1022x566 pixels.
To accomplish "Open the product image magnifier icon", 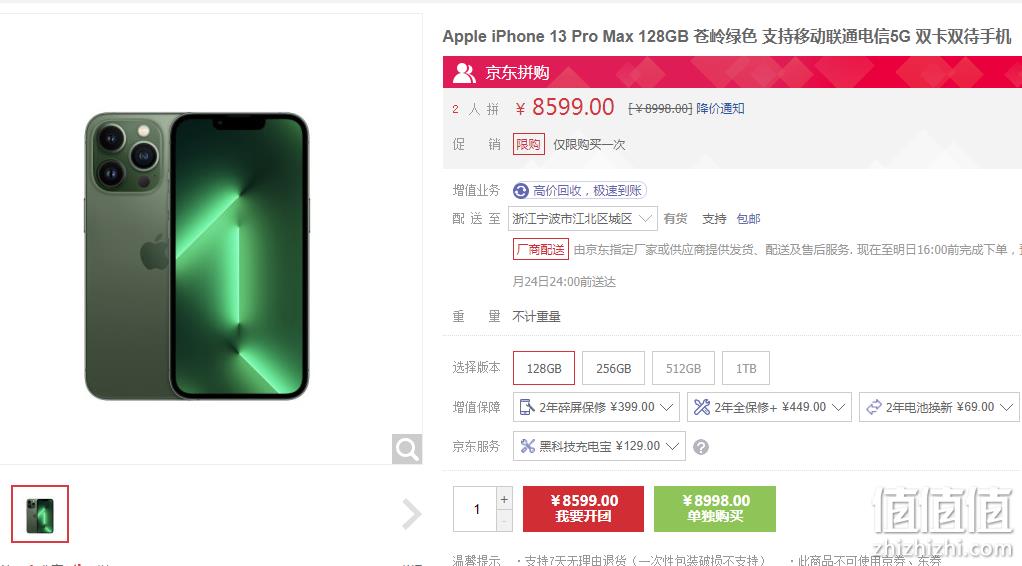I will coord(407,449).
